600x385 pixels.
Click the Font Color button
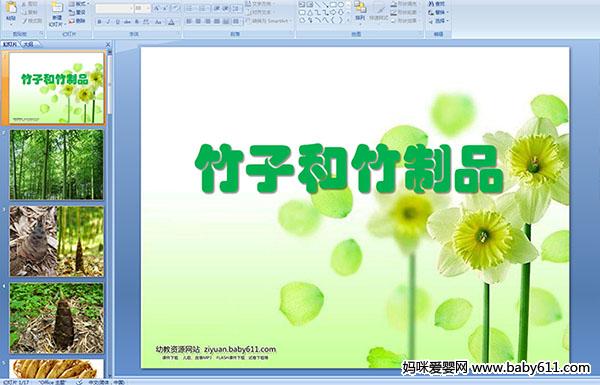click(171, 22)
